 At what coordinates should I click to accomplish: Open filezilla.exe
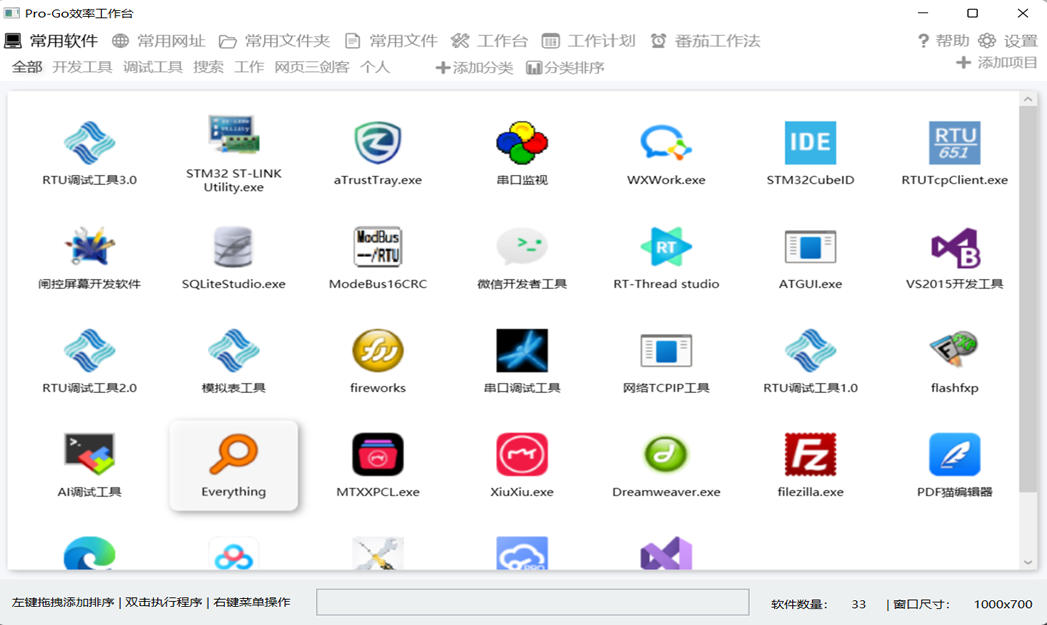click(x=809, y=463)
